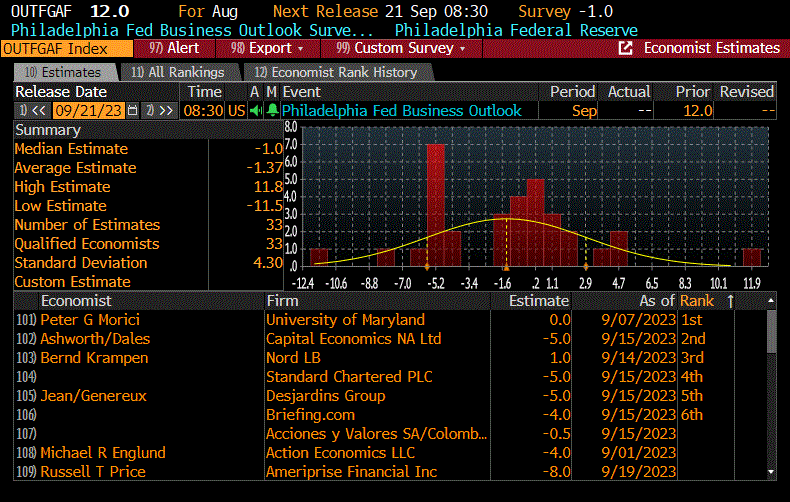Screen dimensions: 790x502
Task: Open Philadelphia Fed Business Outlook event link
Action: click(402, 110)
